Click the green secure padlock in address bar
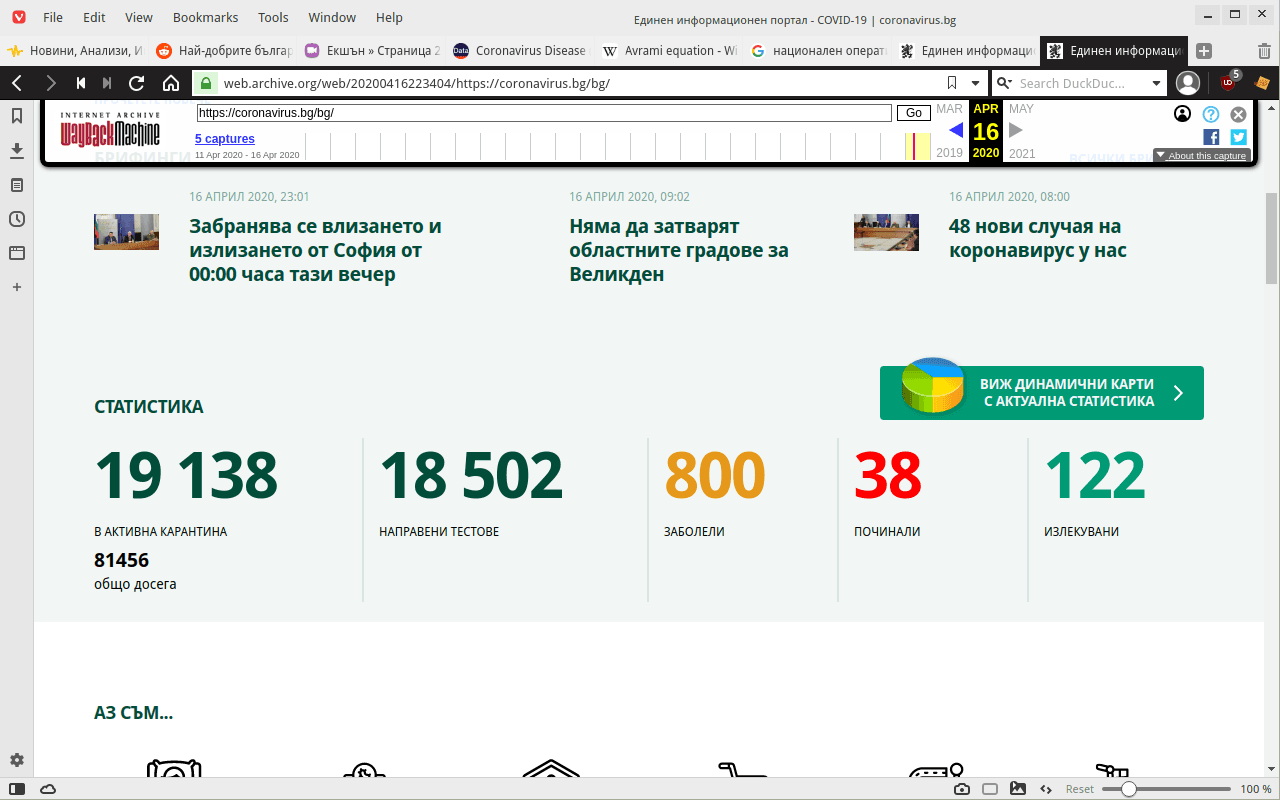This screenshot has height=800, width=1280. coord(206,83)
